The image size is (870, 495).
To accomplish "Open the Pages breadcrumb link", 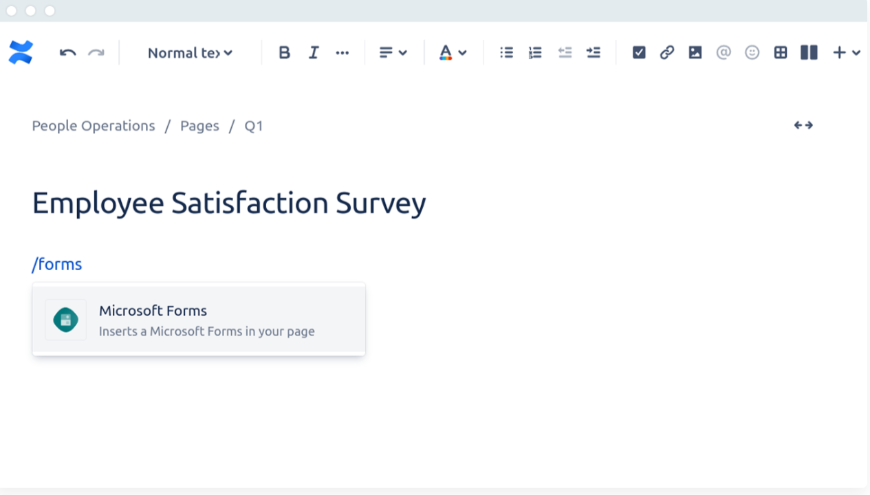I will coord(199,126).
